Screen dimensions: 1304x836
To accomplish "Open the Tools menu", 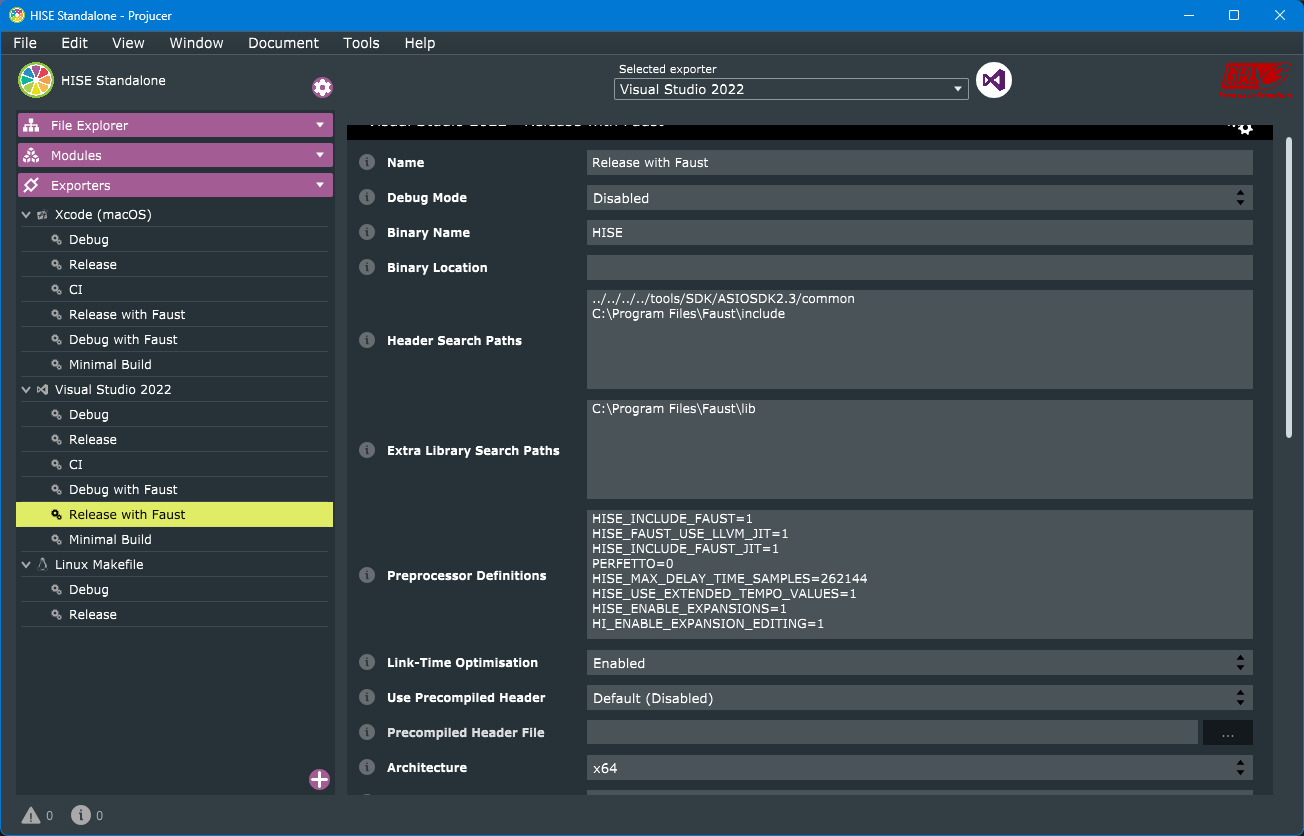I will (361, 43).
